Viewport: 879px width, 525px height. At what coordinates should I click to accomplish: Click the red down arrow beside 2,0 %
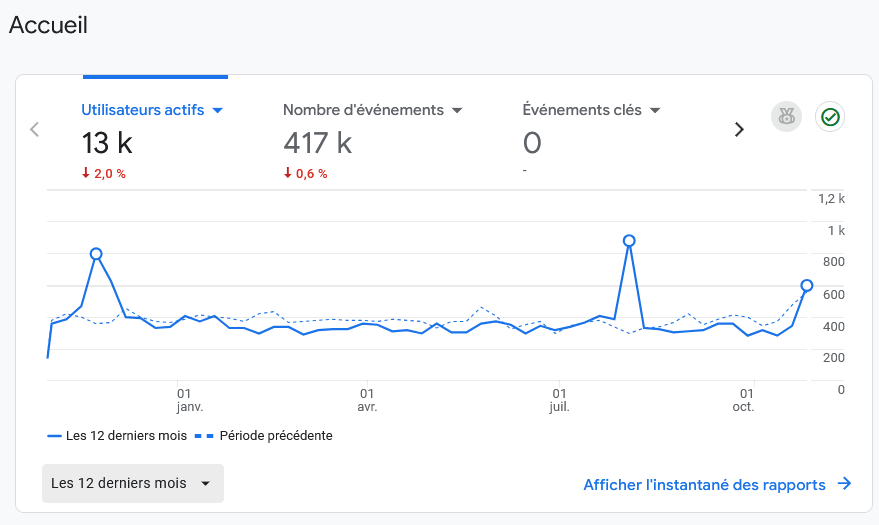(x=86, y=173)
